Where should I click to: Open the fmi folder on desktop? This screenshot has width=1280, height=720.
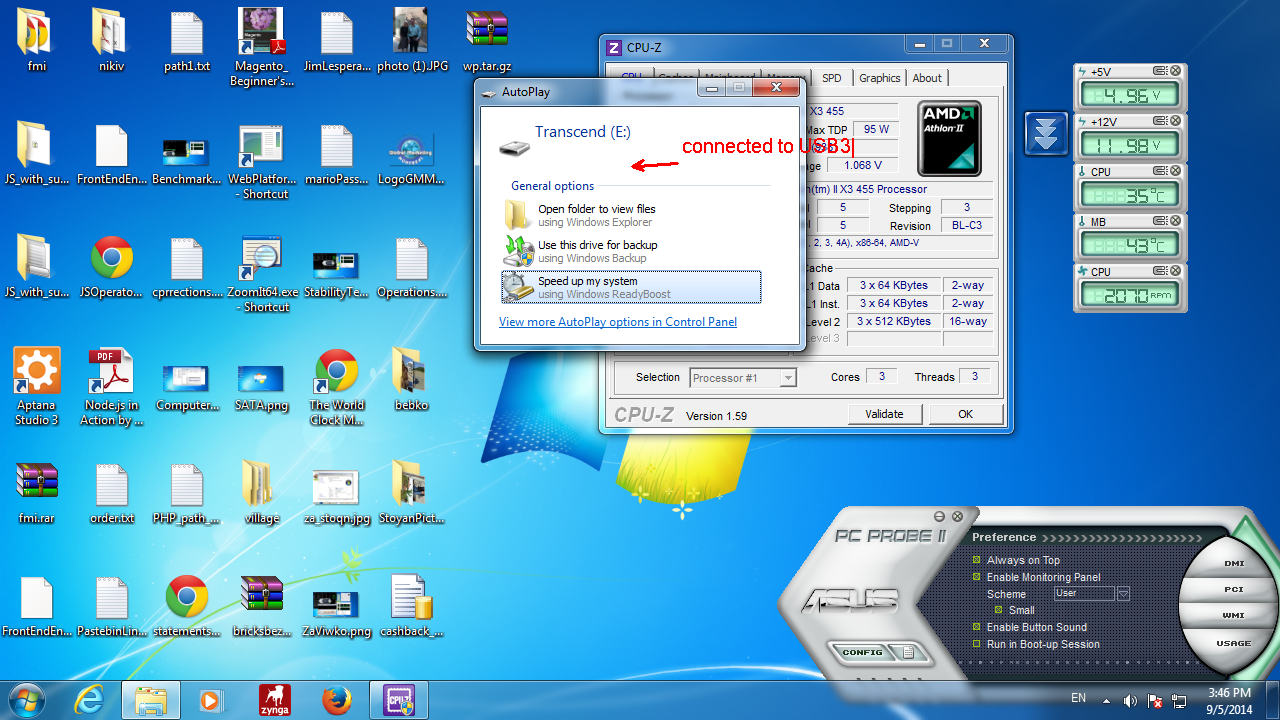(37, 40)
